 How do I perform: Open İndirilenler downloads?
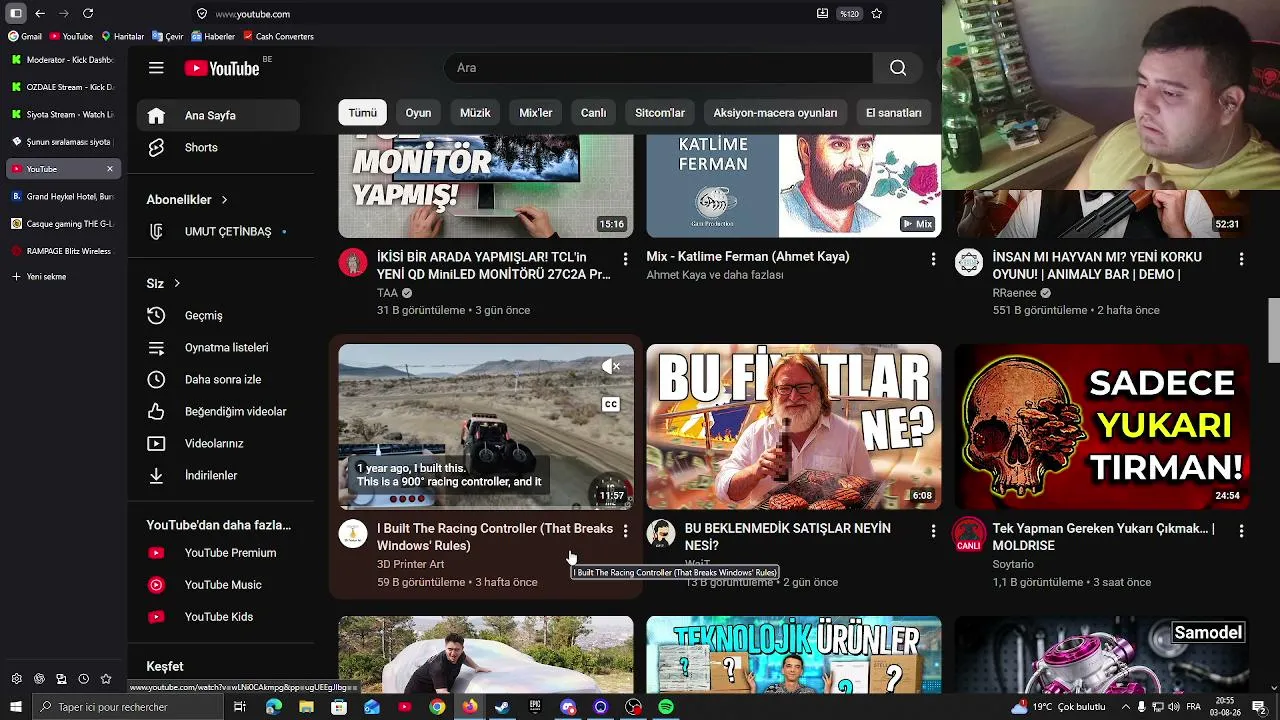pos(218,475)
